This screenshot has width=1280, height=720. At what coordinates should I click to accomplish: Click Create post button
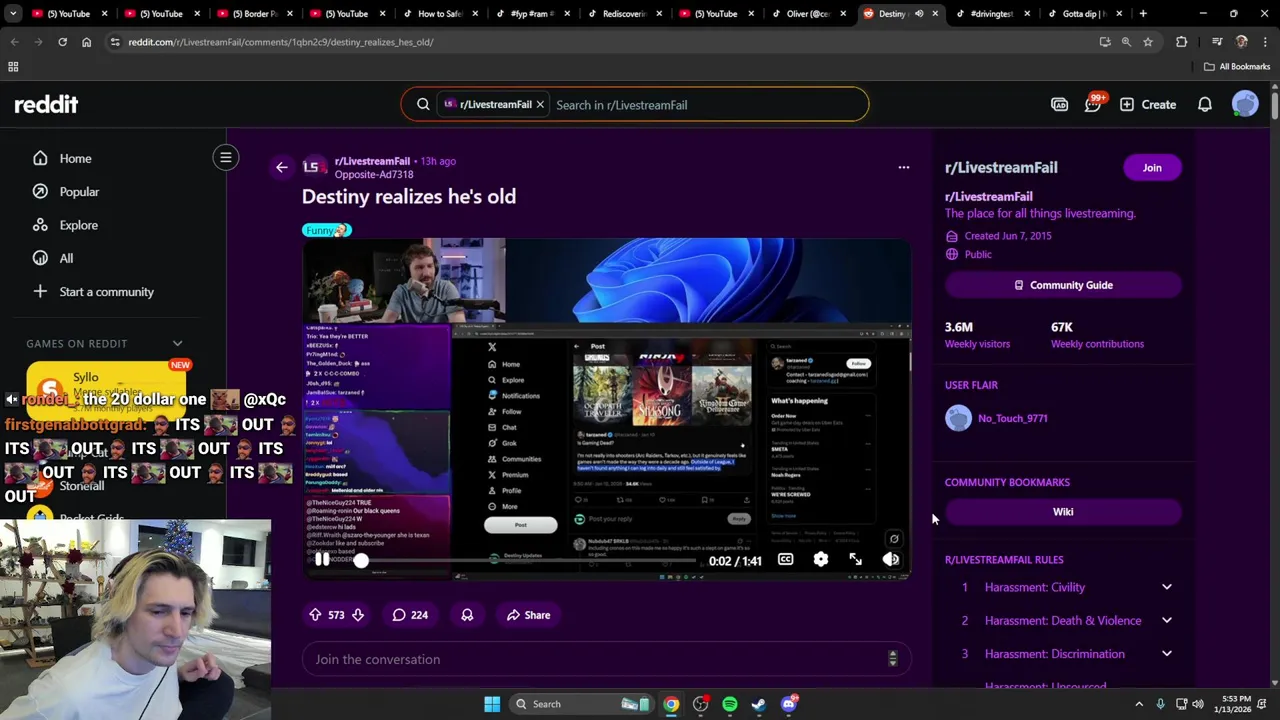pyautogui.click(x=1148, y=105)
